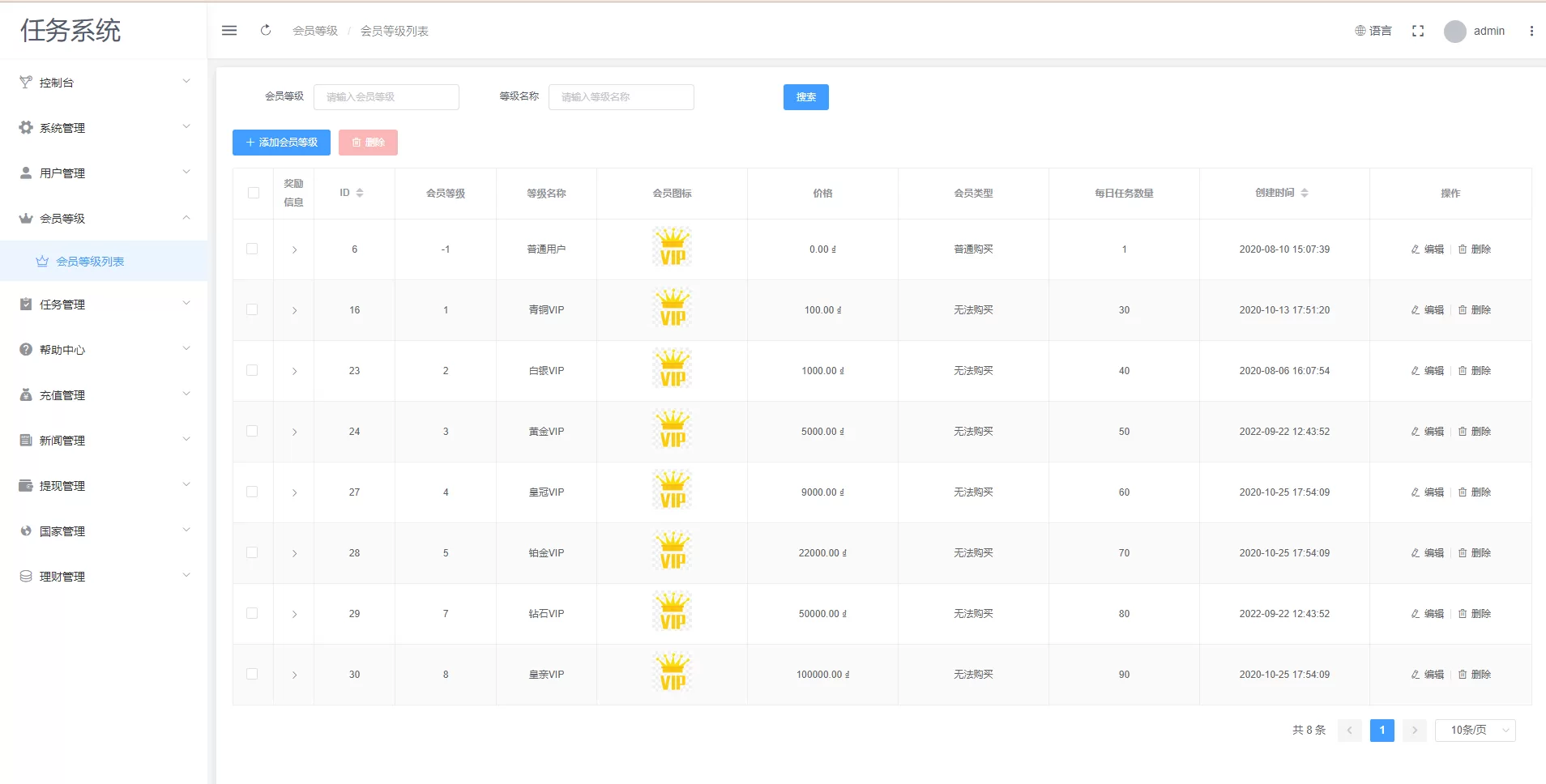The height and width of the screenshot is (784, 1546).
Task: Click the refresh page icon
Action: tap(266, 31)
